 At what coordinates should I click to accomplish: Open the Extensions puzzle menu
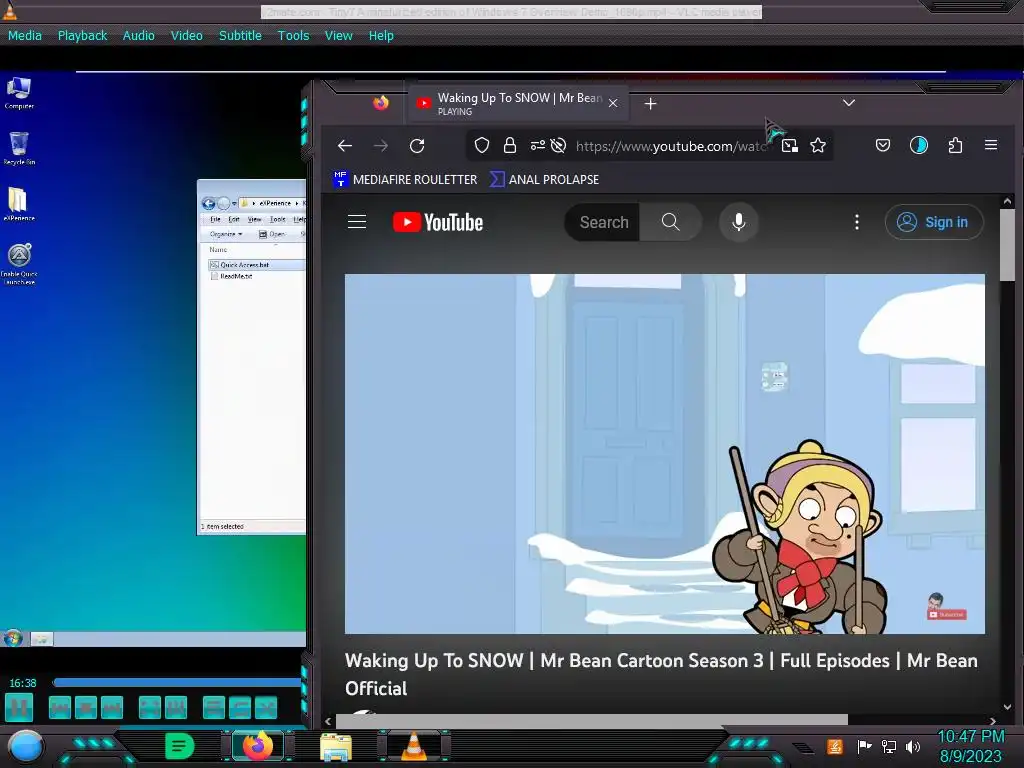tap(955, 145)
